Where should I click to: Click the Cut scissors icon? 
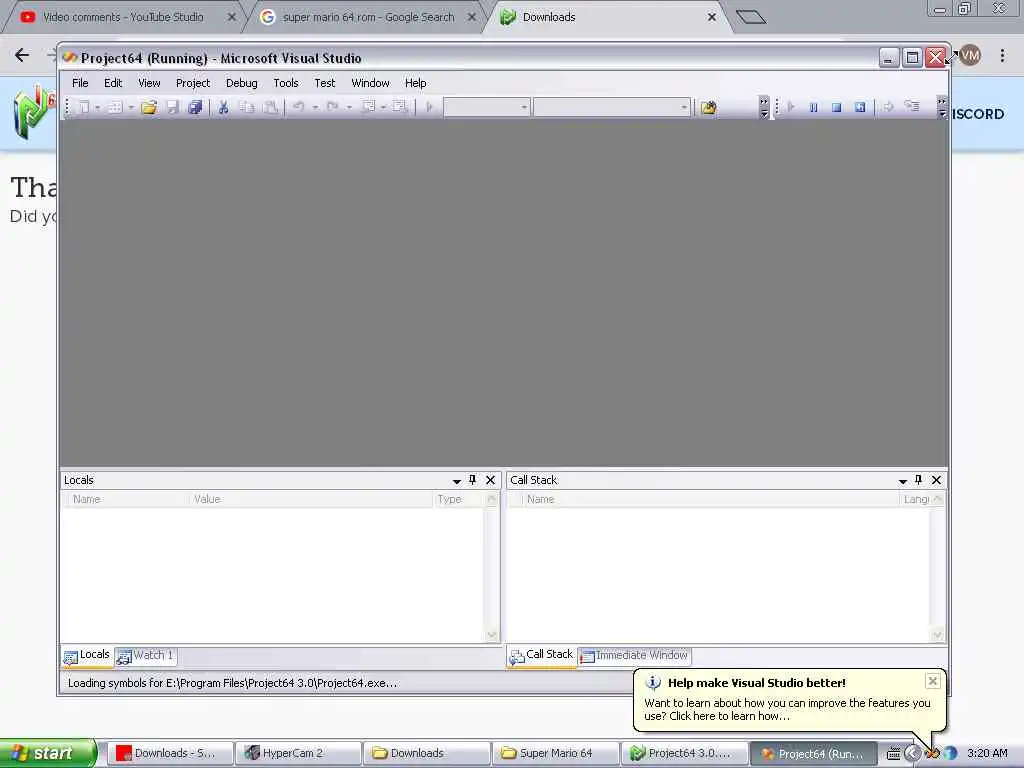[223, 107]
